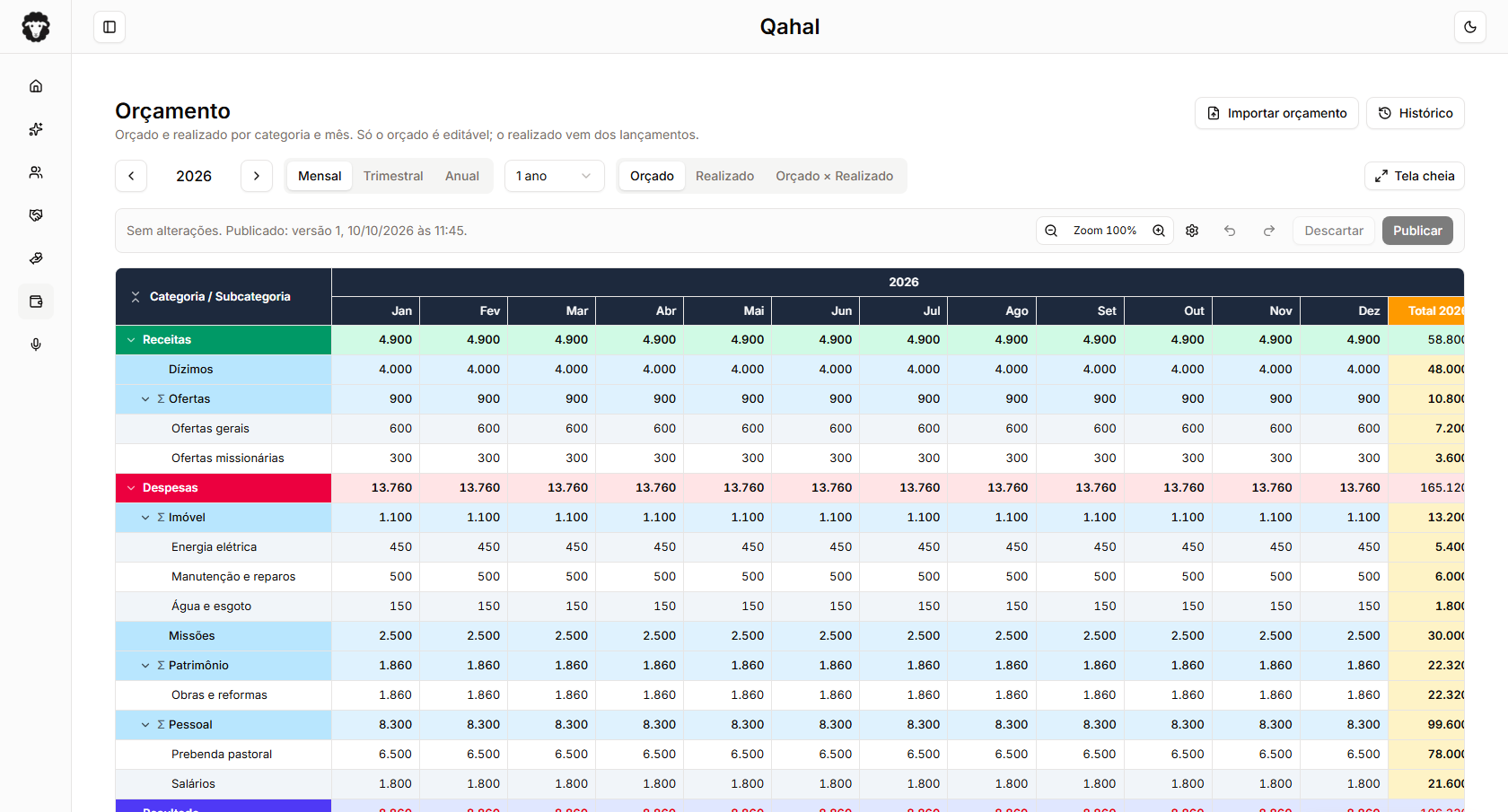
Task: Collapse the Imóvel subgroup
Action: click(145, 518)
